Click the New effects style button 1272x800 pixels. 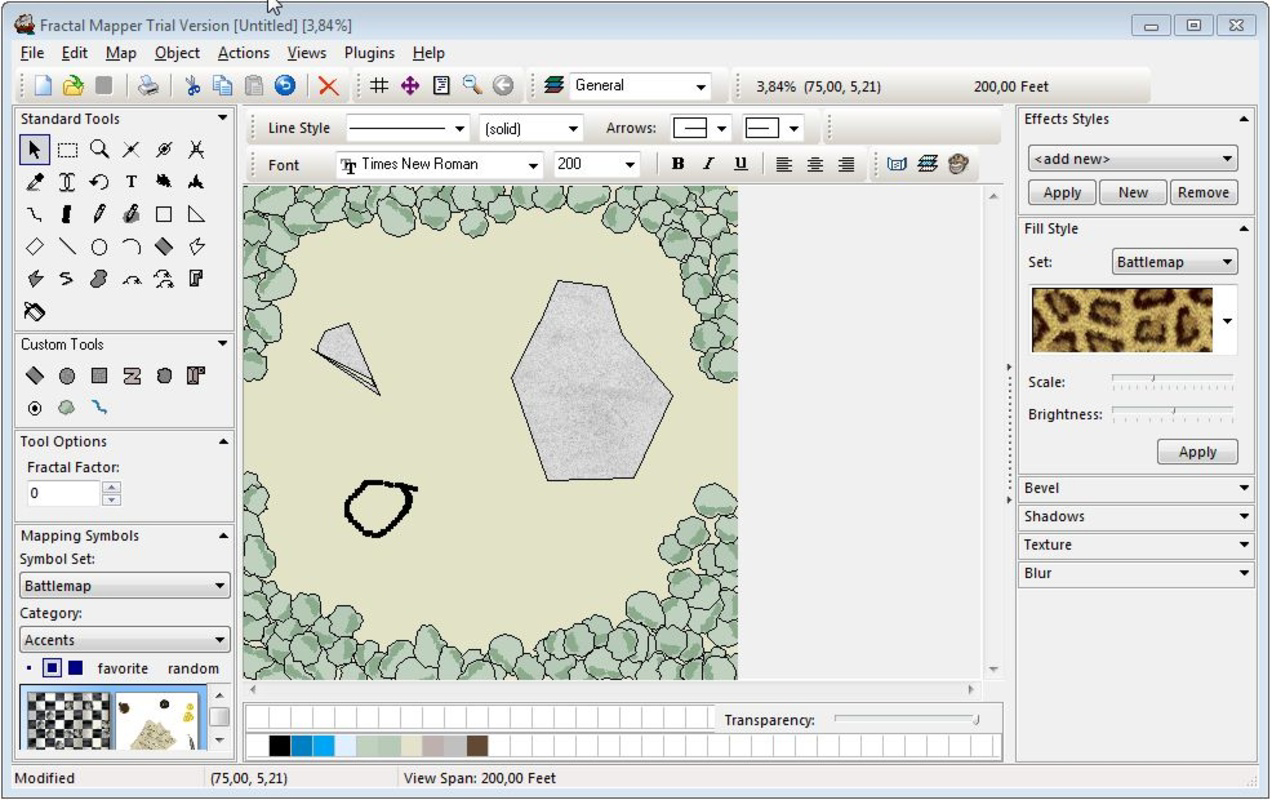1132,193
